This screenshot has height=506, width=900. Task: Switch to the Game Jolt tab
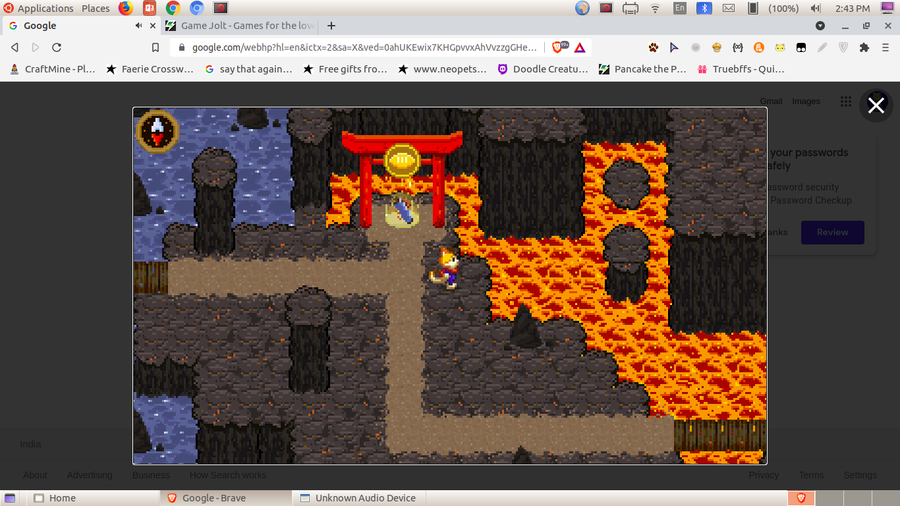[x=241, y=26]
